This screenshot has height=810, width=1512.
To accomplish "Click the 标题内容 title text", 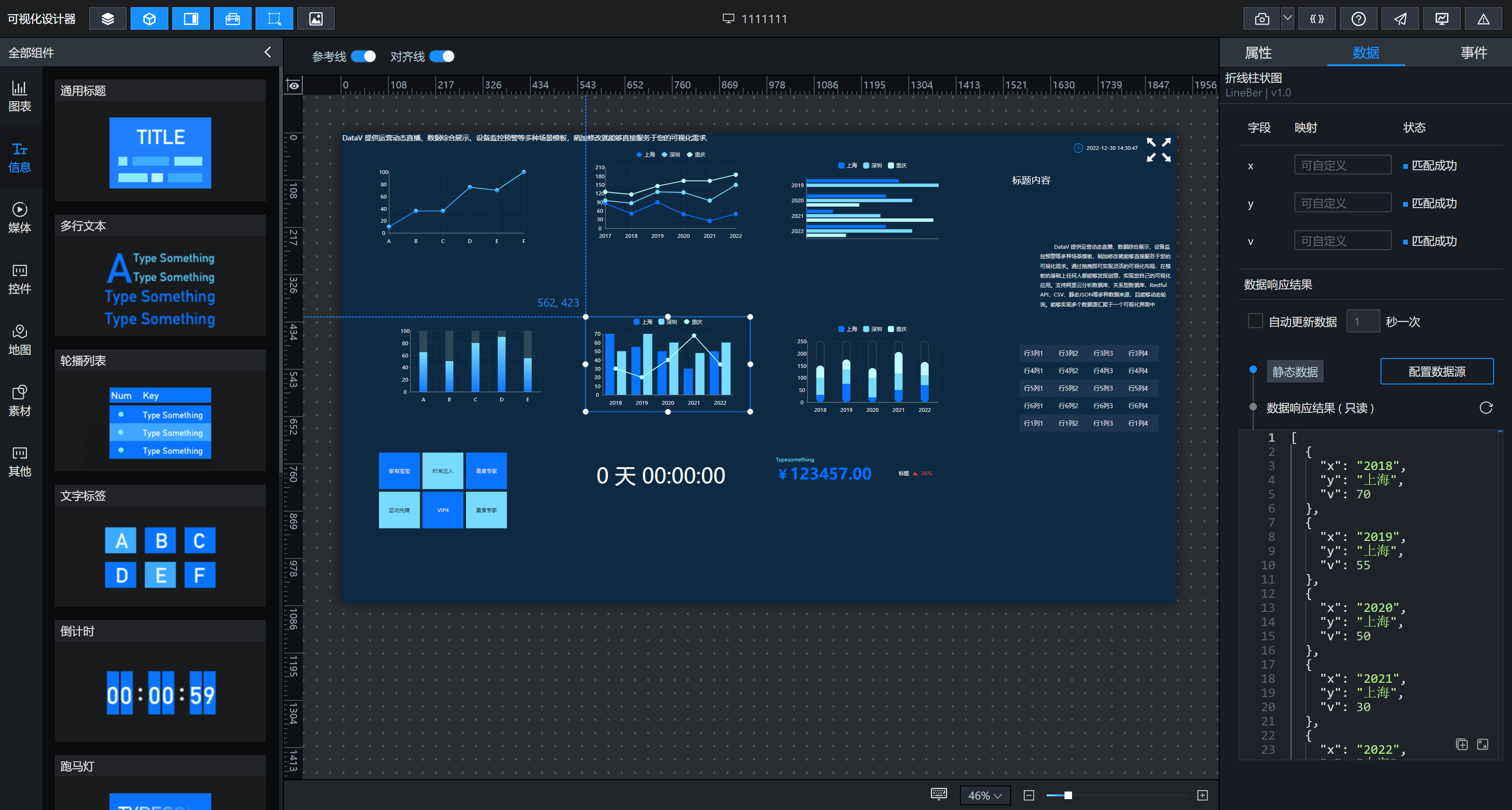I will point(1031,180).
